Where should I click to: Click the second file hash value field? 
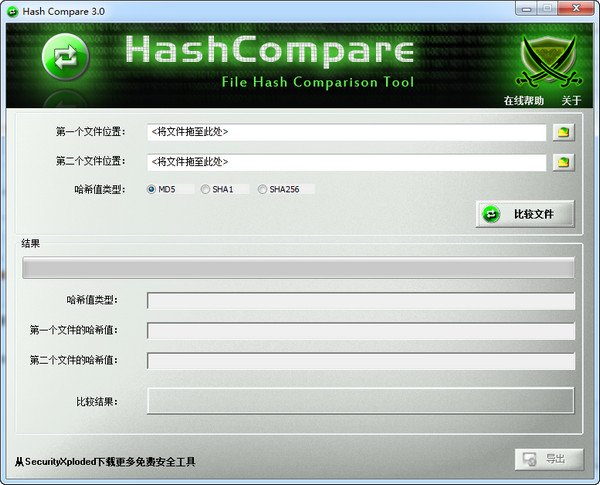tap(361, 361)
